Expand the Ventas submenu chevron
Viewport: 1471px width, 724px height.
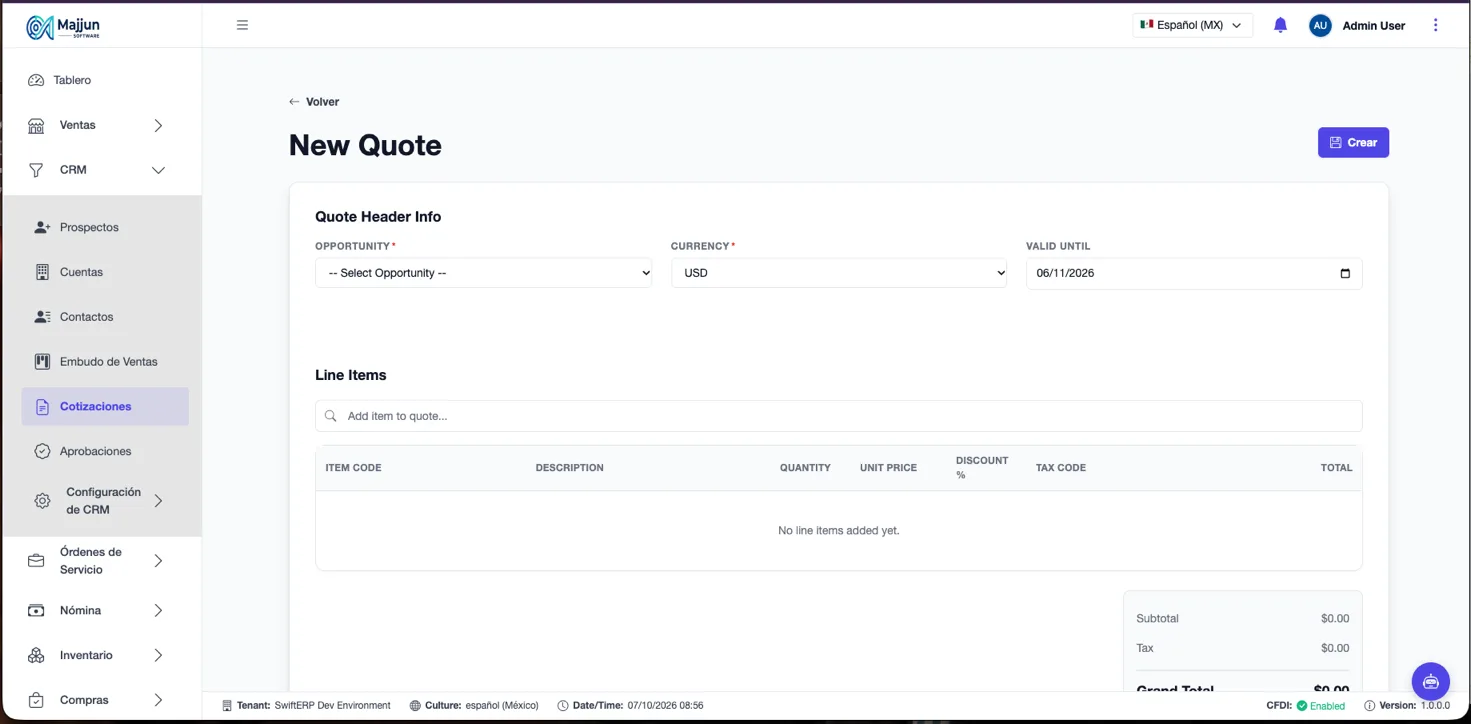(x=158, y=126)
